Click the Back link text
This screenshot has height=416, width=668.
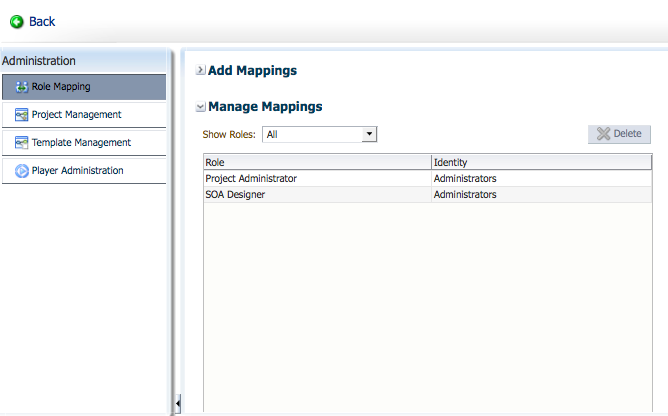pos(42,22)
